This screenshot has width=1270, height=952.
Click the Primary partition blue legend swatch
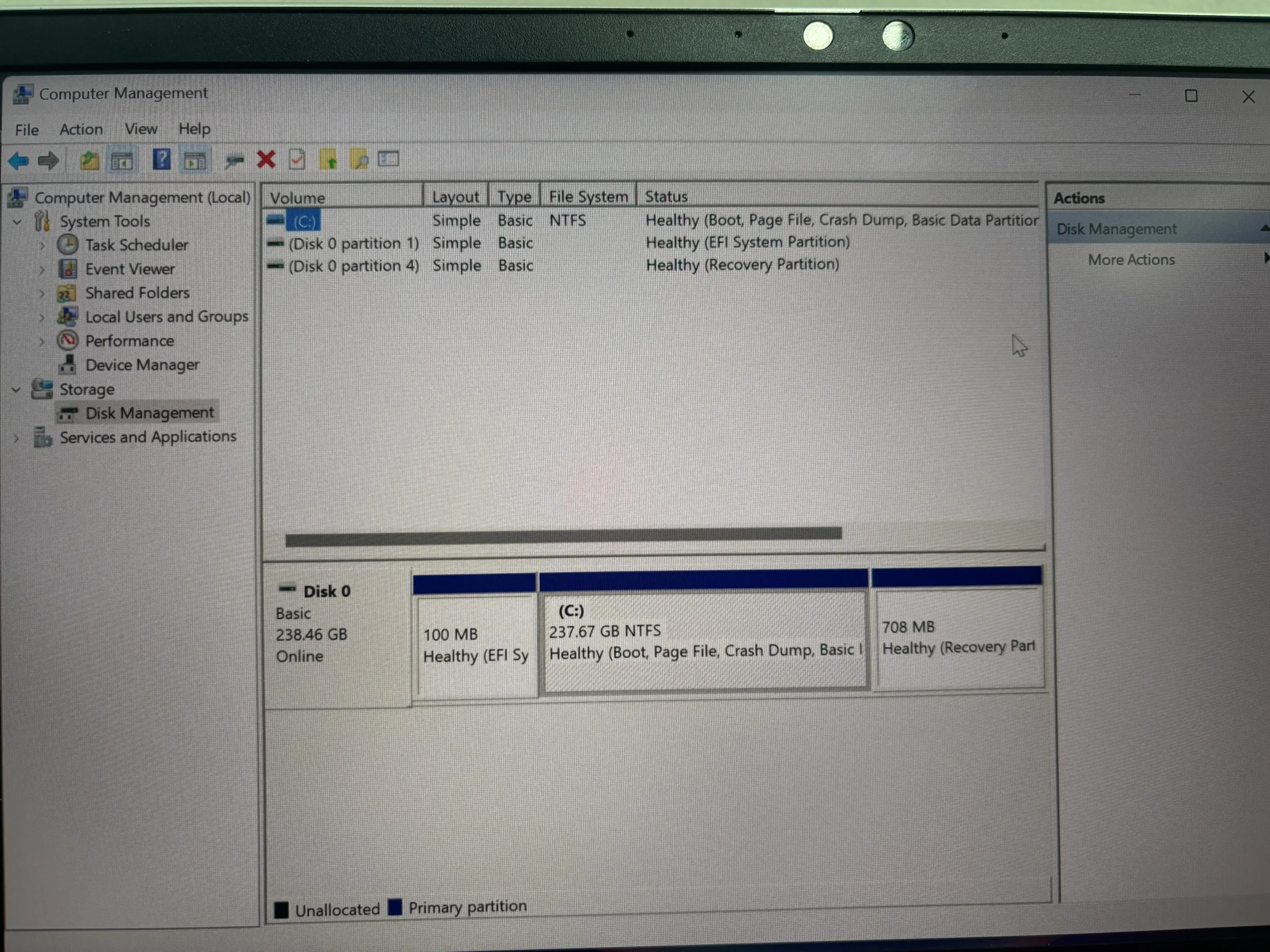coord(395,907)
